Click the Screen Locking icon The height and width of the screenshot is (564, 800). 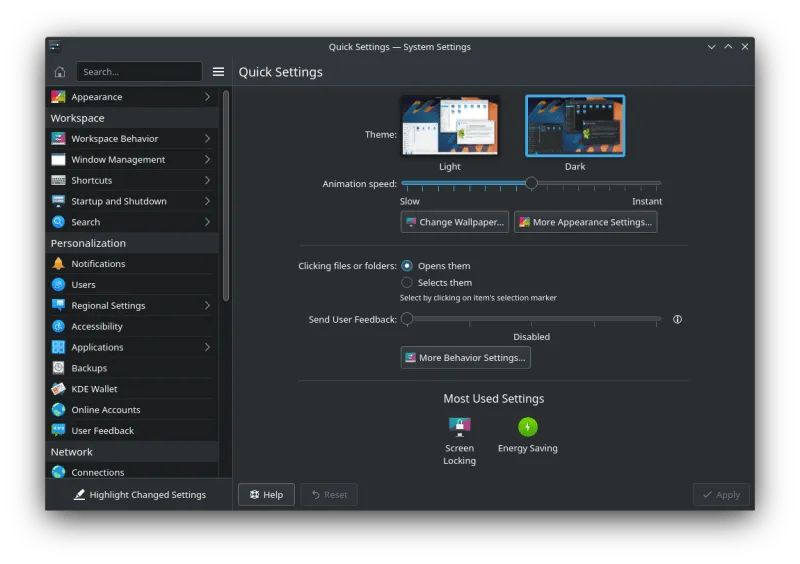coord(459,427)
